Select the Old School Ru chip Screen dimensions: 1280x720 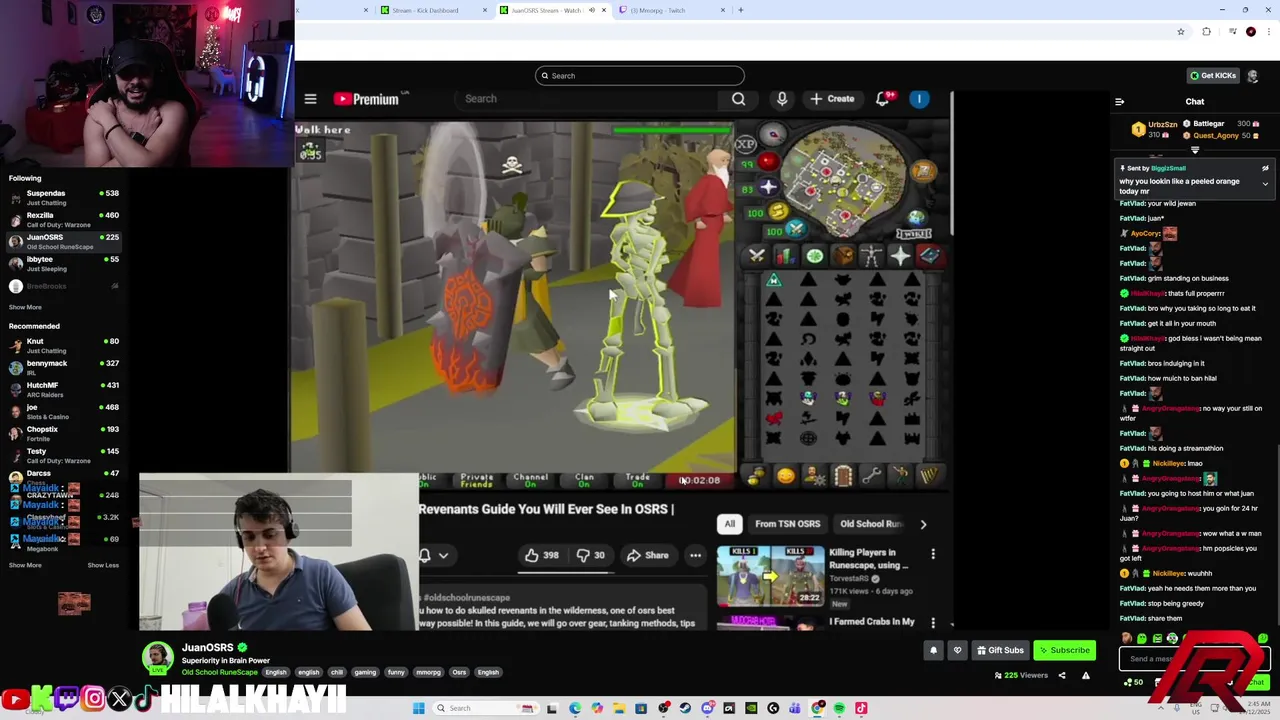870,524
